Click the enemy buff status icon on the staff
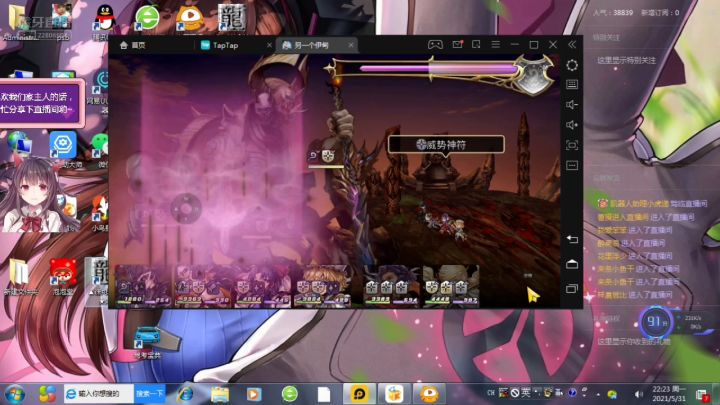The image size is (720, 405). (x=327, y=156)
